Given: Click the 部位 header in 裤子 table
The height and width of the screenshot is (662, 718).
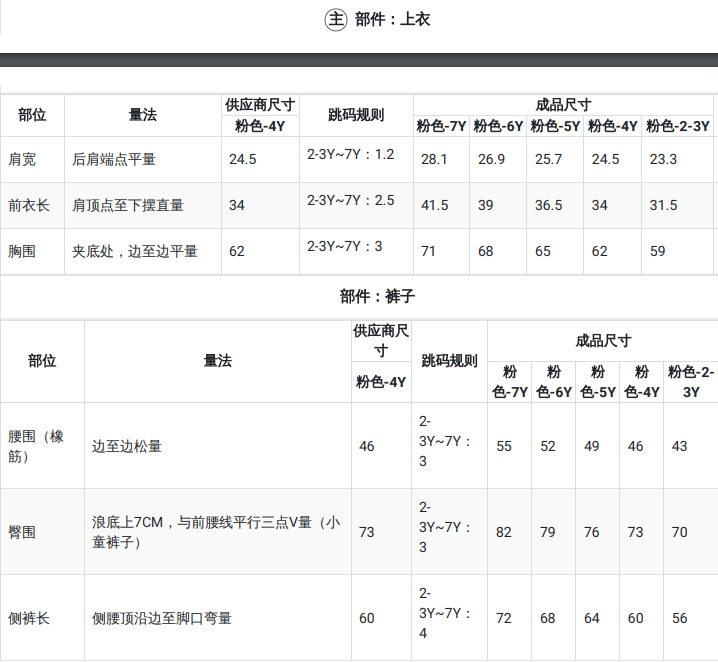Looking at the screenshot, I should tap(42, 361).
